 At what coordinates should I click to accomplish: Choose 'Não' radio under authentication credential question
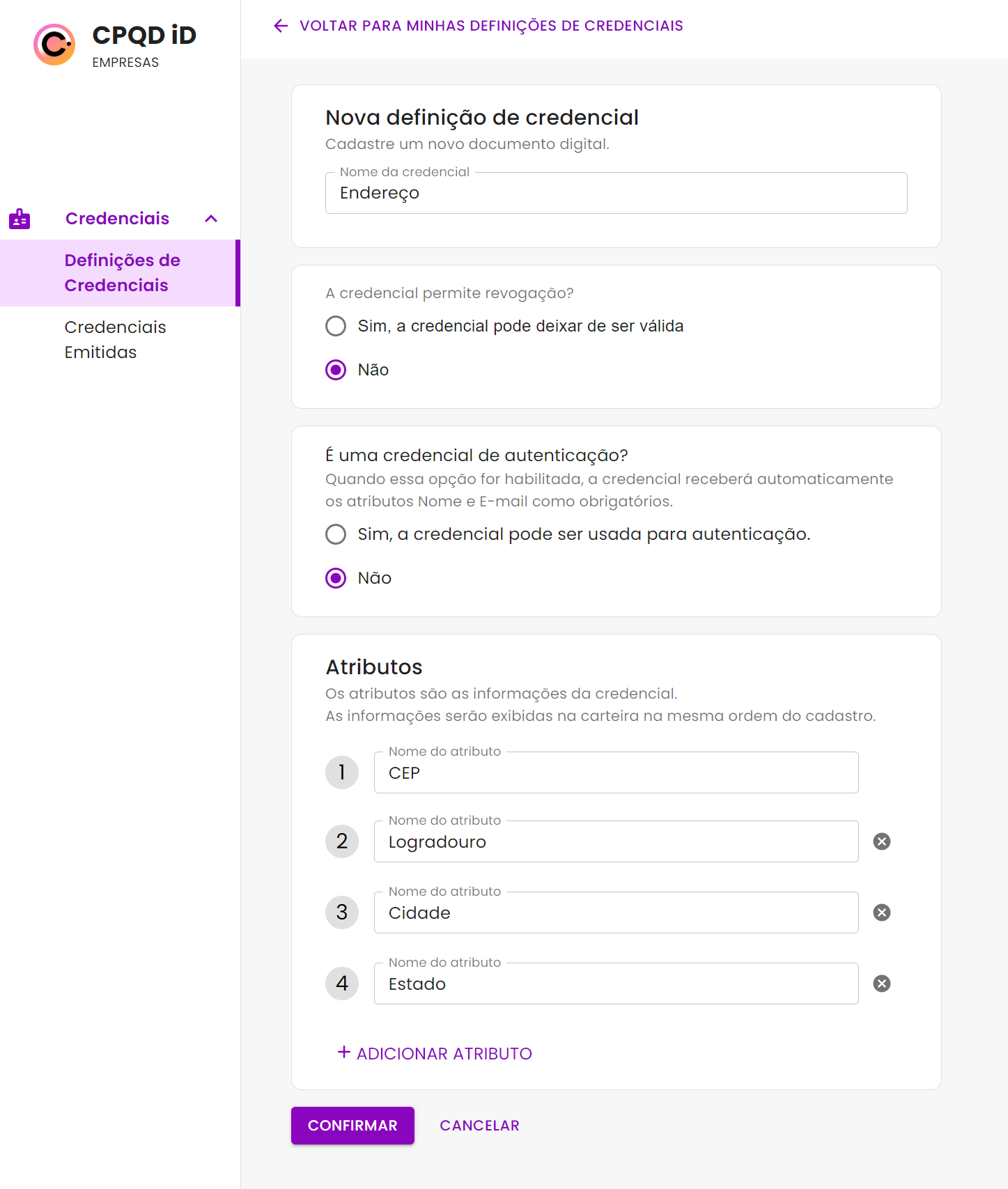pos(336,578)
